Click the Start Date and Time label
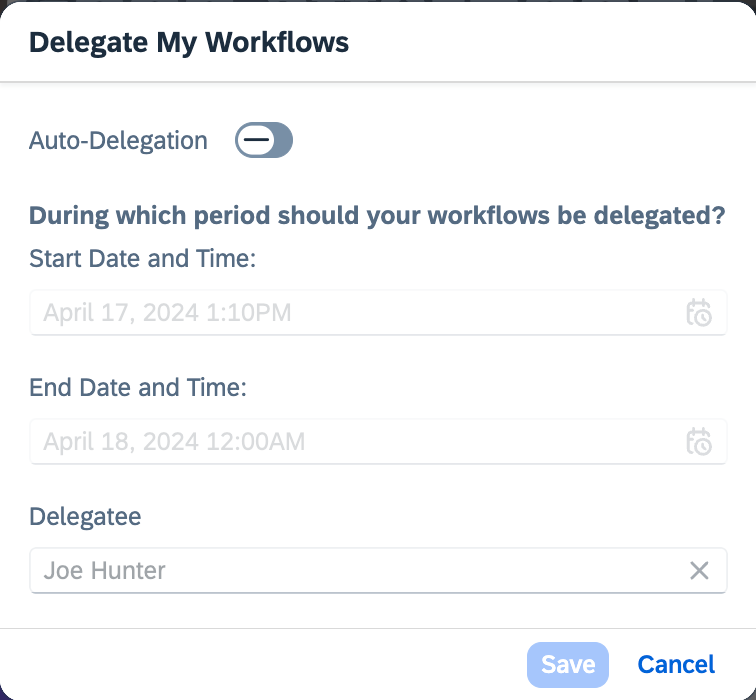The height and width of the screenshot is (700, 756). [142, 258]
